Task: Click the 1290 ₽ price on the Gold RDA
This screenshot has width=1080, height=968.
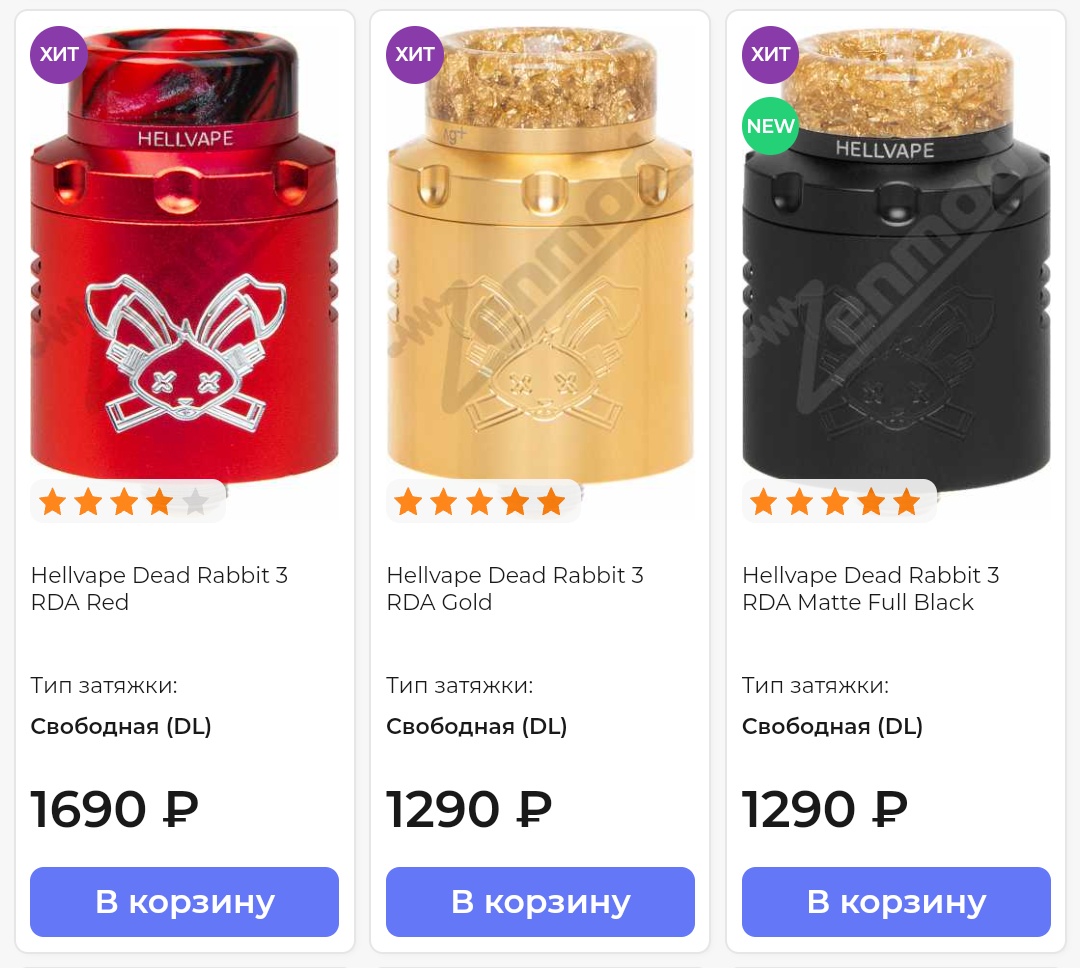Action: coord(469,809)
